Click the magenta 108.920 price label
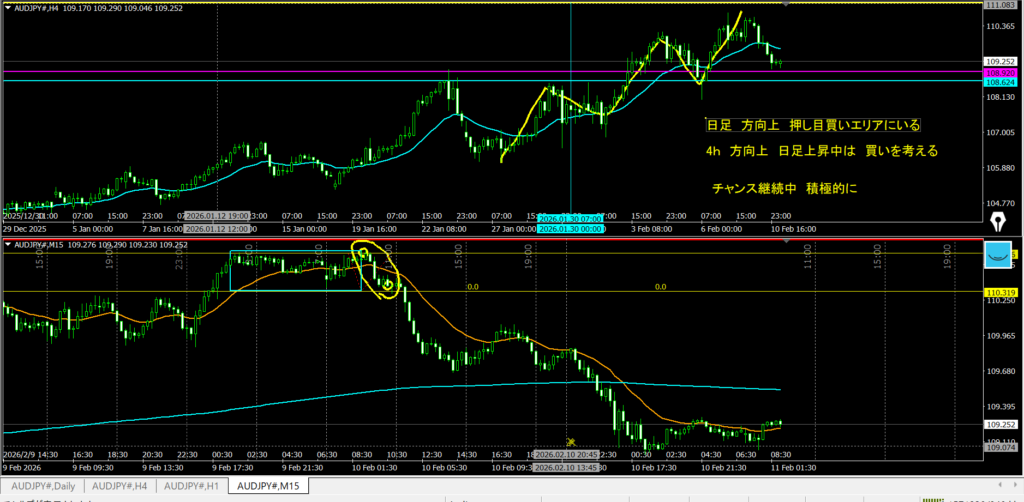The height and width of the screenshot is (502, 1024). tap(1000, 74)
